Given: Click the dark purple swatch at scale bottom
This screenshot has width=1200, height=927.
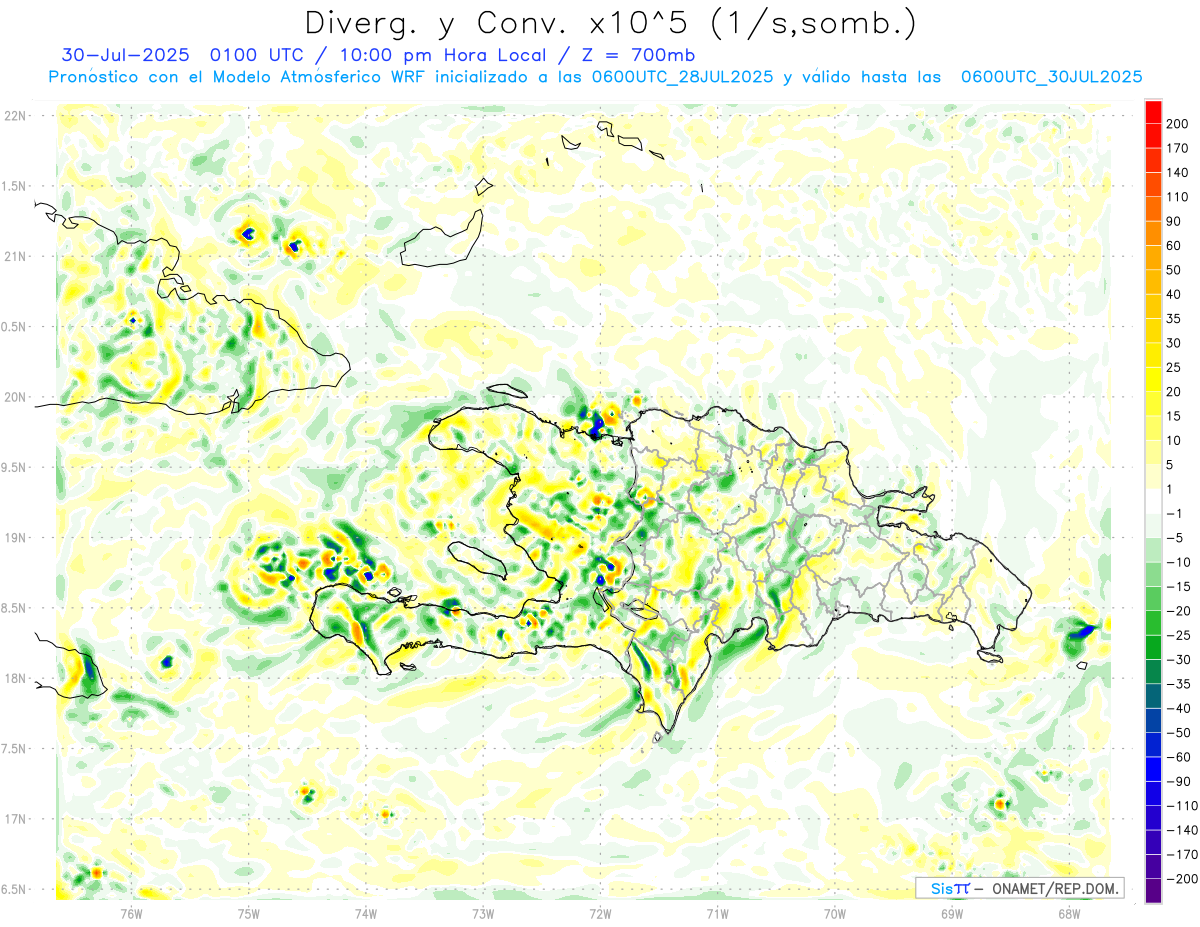Looking at the screenshot, I should pyautogui.click(x=1153, y=891).
